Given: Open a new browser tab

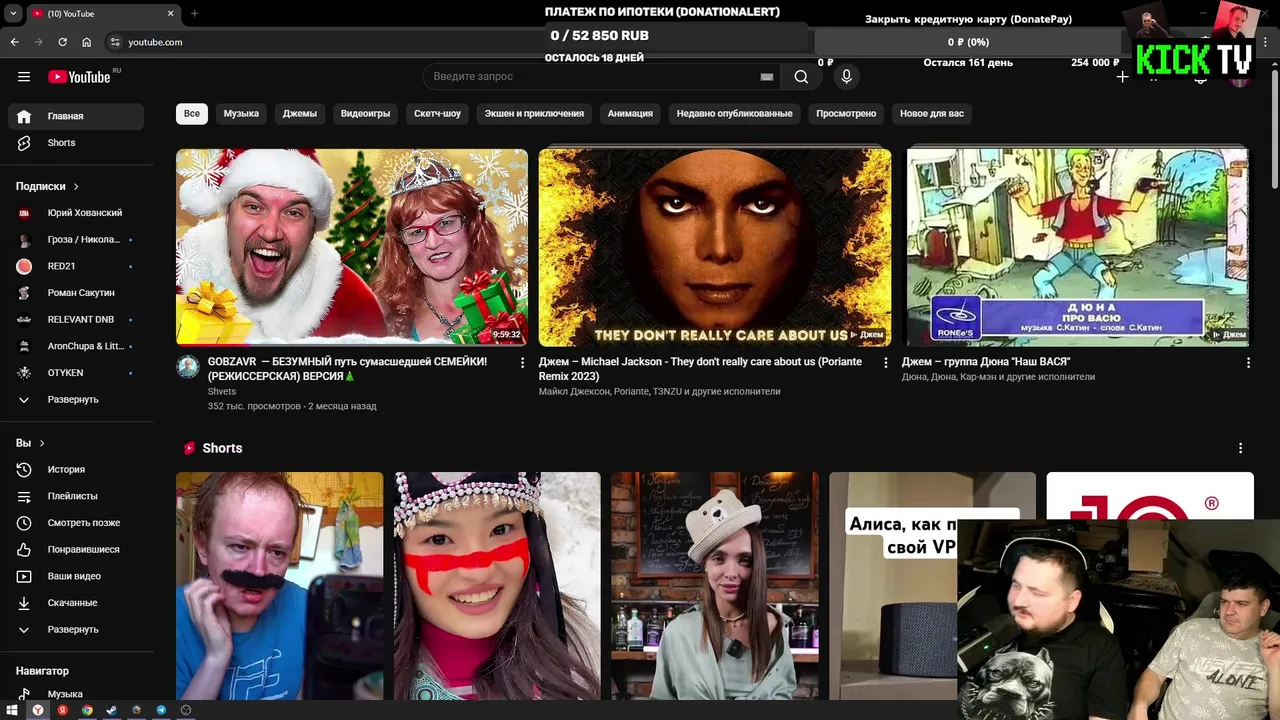Looking at the screenshot, I should pos(194,14).
